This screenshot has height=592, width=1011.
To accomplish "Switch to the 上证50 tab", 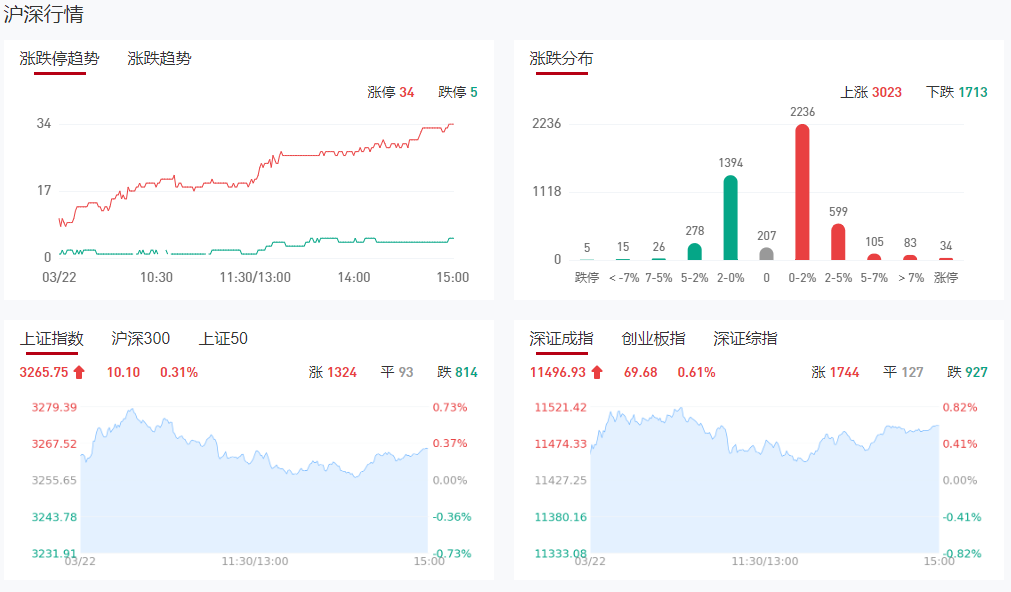I will pos(223,339).
